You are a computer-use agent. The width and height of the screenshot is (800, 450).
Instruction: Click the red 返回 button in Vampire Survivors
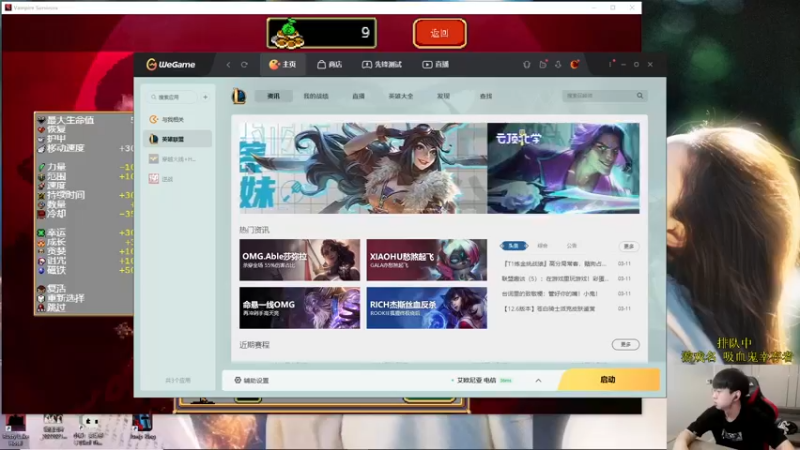pyautogui.click(x=439, y=33)
